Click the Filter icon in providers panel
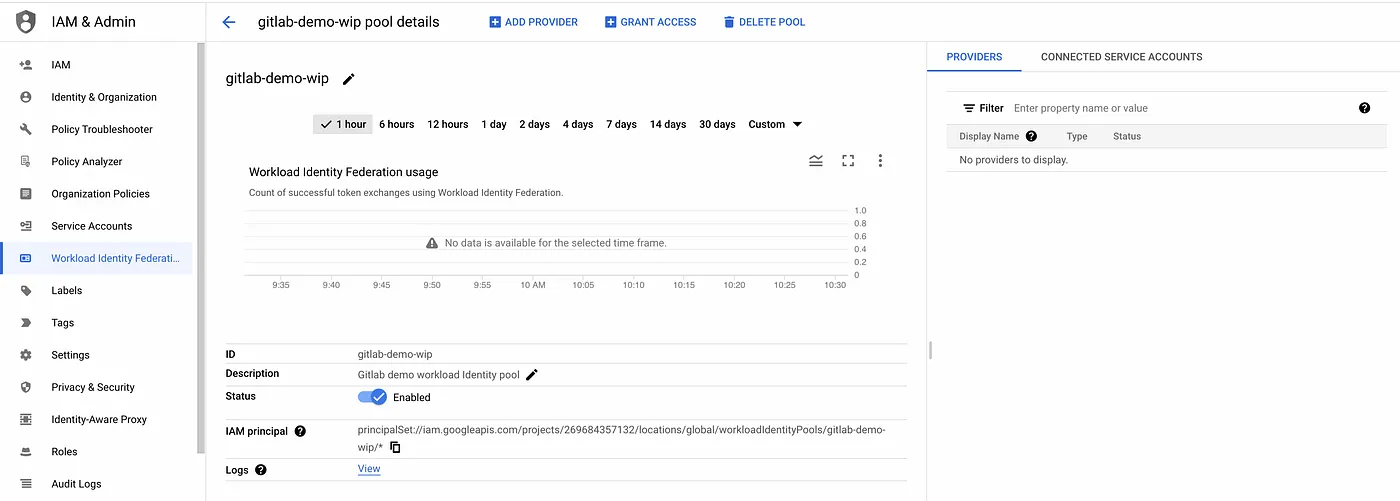This screenshot has width=1400, height=501. click(x=969, y=108)
